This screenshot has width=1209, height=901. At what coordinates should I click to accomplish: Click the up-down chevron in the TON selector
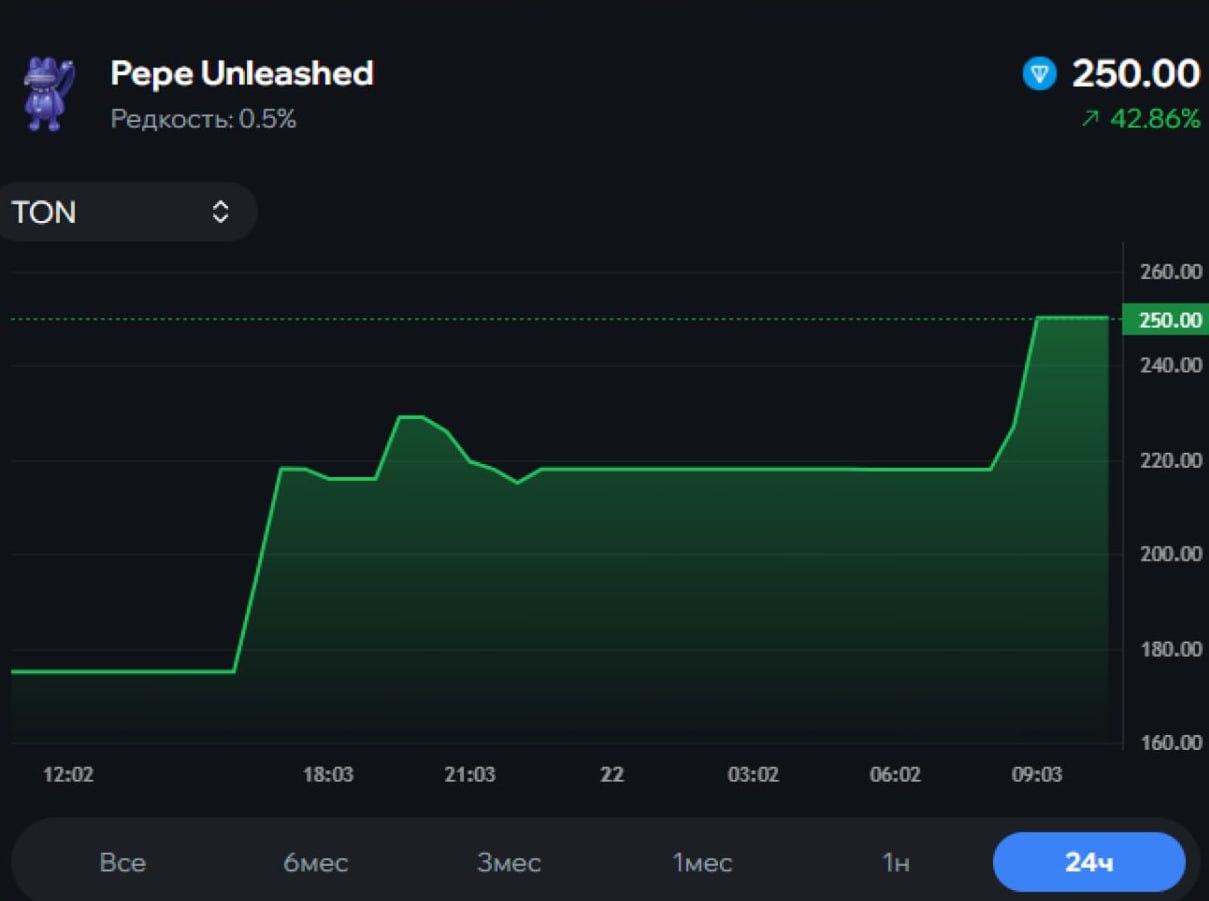tap(220, 212)
